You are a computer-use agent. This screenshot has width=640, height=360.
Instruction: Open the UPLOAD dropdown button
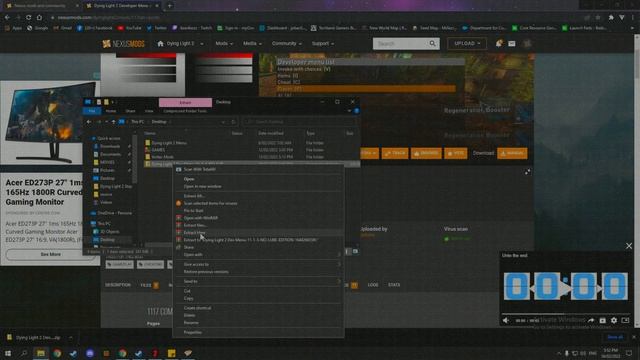tap(467, 44)
